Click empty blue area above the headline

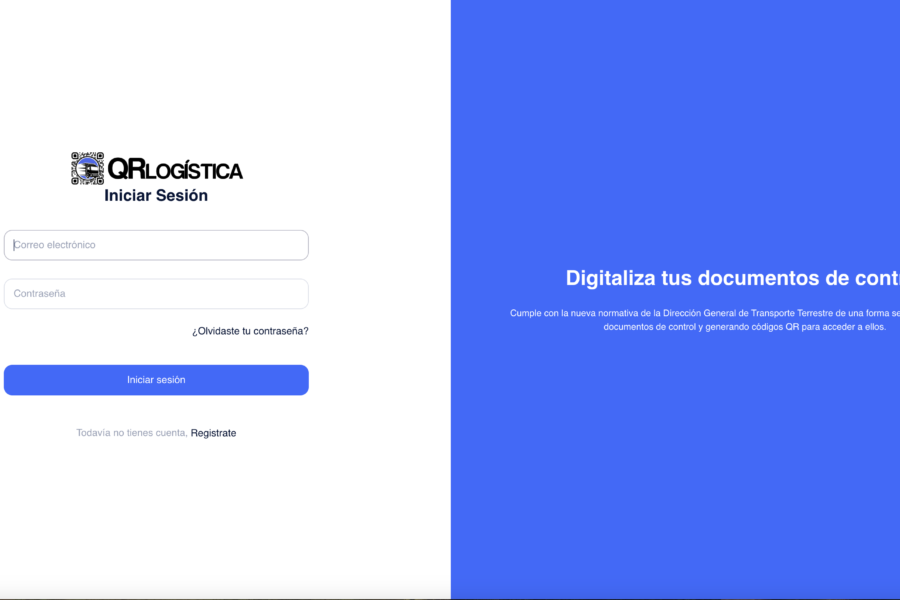[675, 130]
